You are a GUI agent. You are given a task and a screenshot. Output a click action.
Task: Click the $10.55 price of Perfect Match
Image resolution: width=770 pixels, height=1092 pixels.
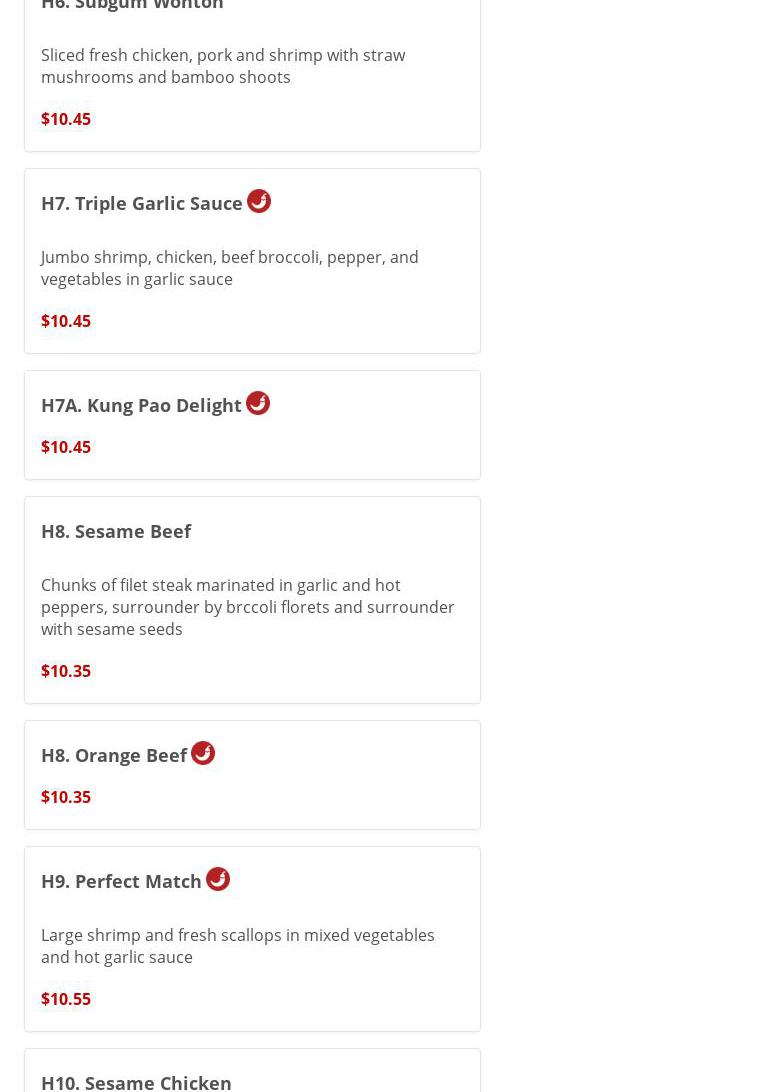66,999
